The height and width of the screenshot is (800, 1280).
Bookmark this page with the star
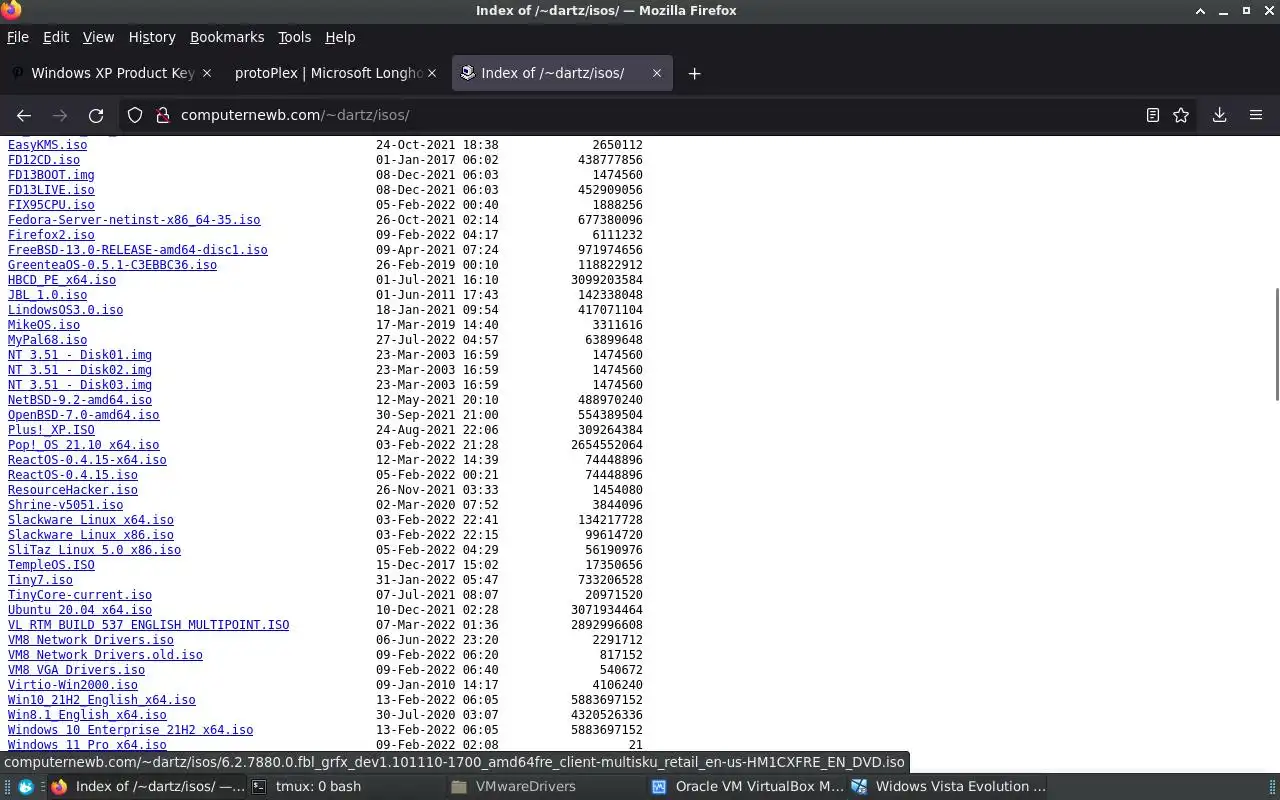click(1181, 115)
